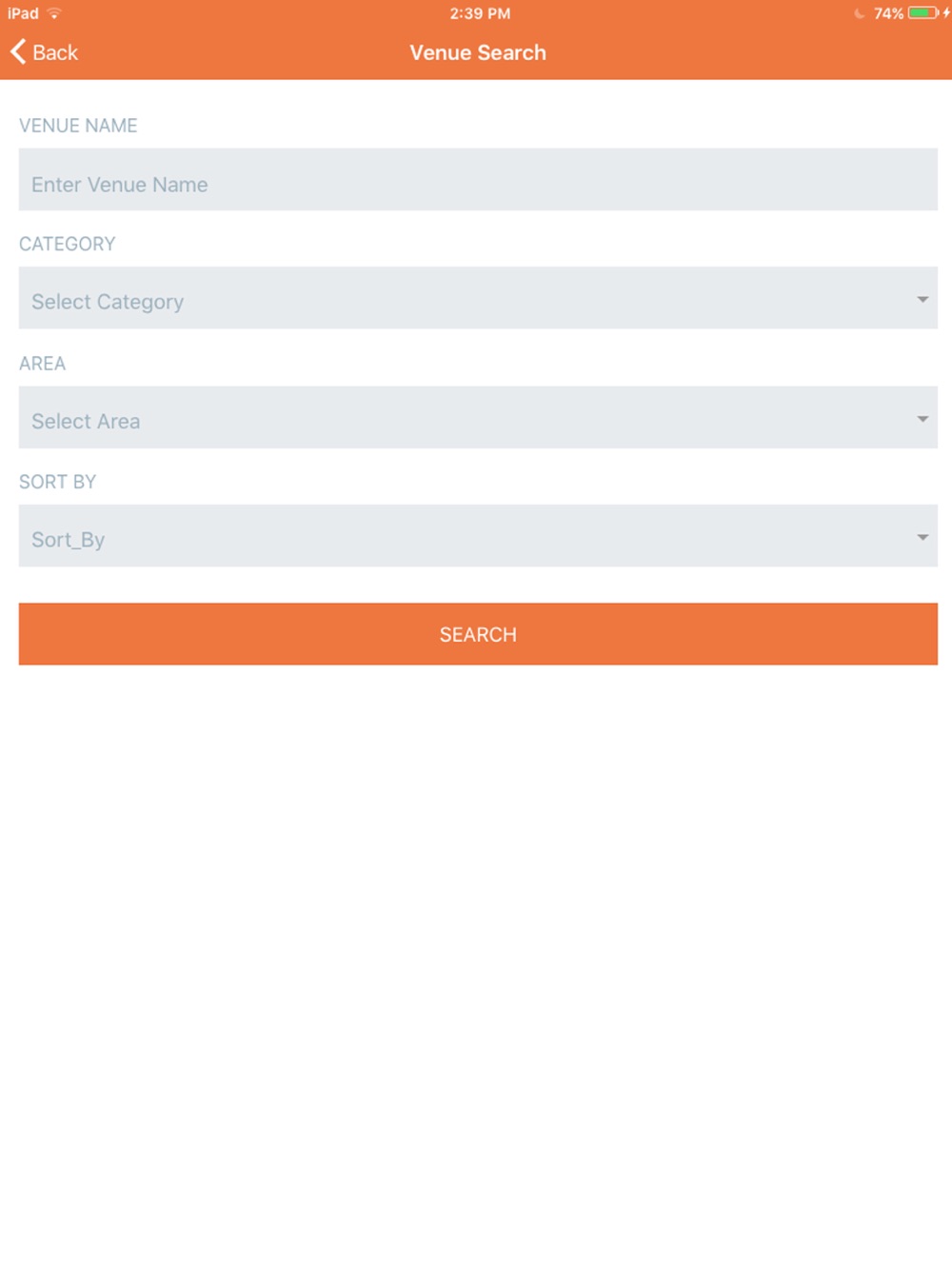This screenshot has height=1270, width=952.
Task: Click the Enter Venue Name field
Action: tap(478, 179)
